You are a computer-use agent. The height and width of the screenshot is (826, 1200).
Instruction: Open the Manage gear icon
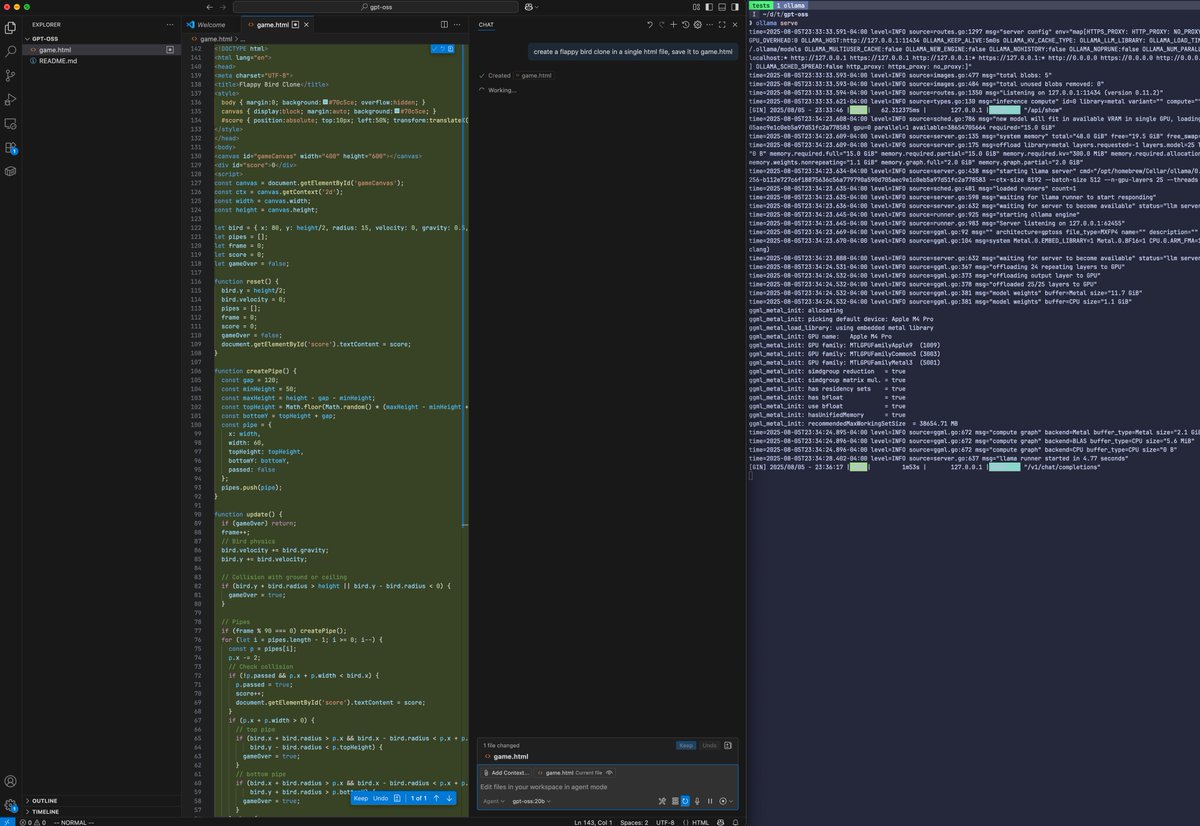point(11,805)
